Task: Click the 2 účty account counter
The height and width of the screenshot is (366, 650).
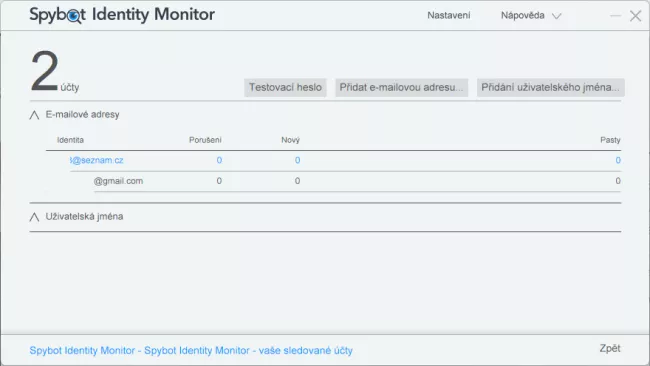Action: click(54, 72)
